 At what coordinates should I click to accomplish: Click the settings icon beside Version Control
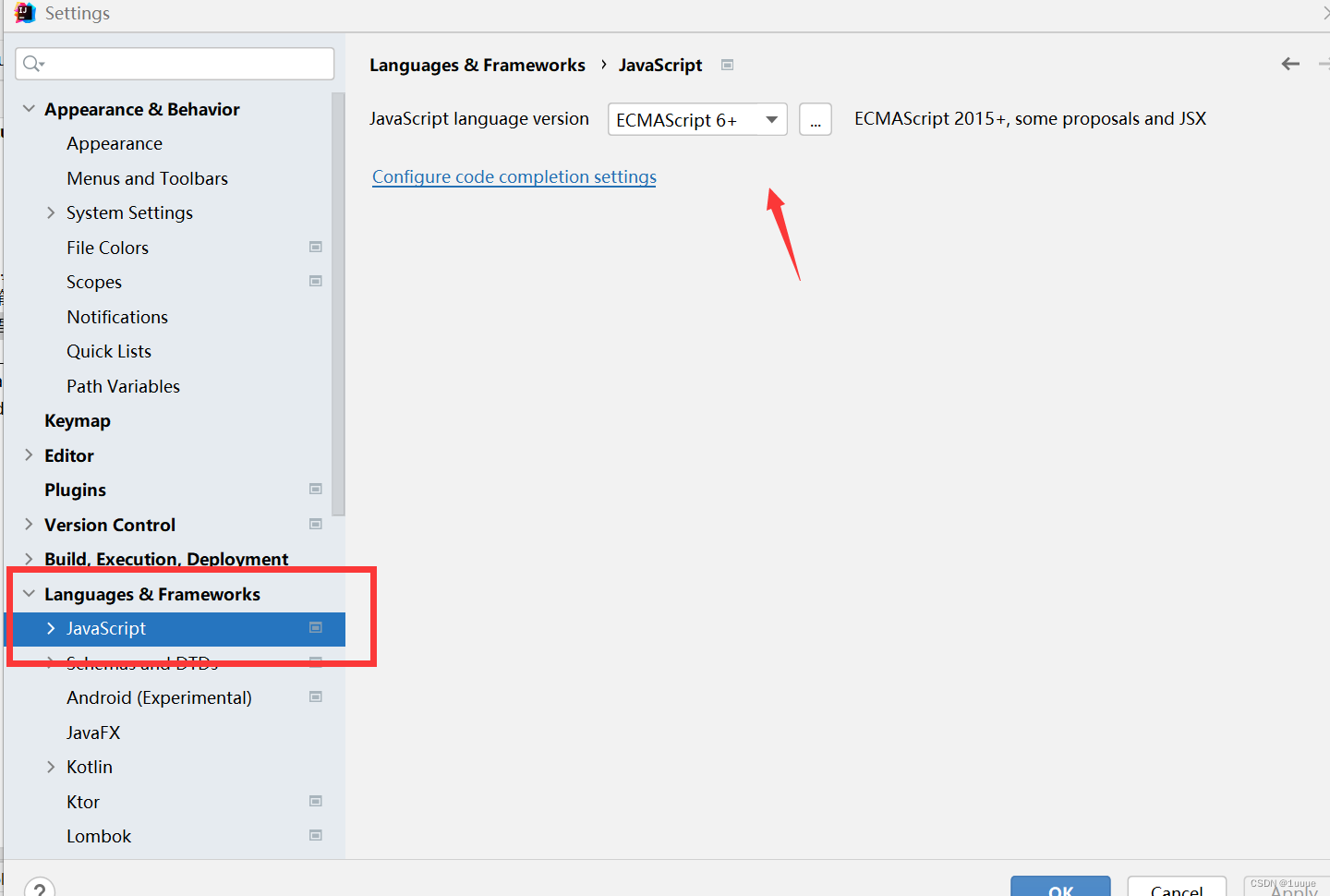pos(315,524)
